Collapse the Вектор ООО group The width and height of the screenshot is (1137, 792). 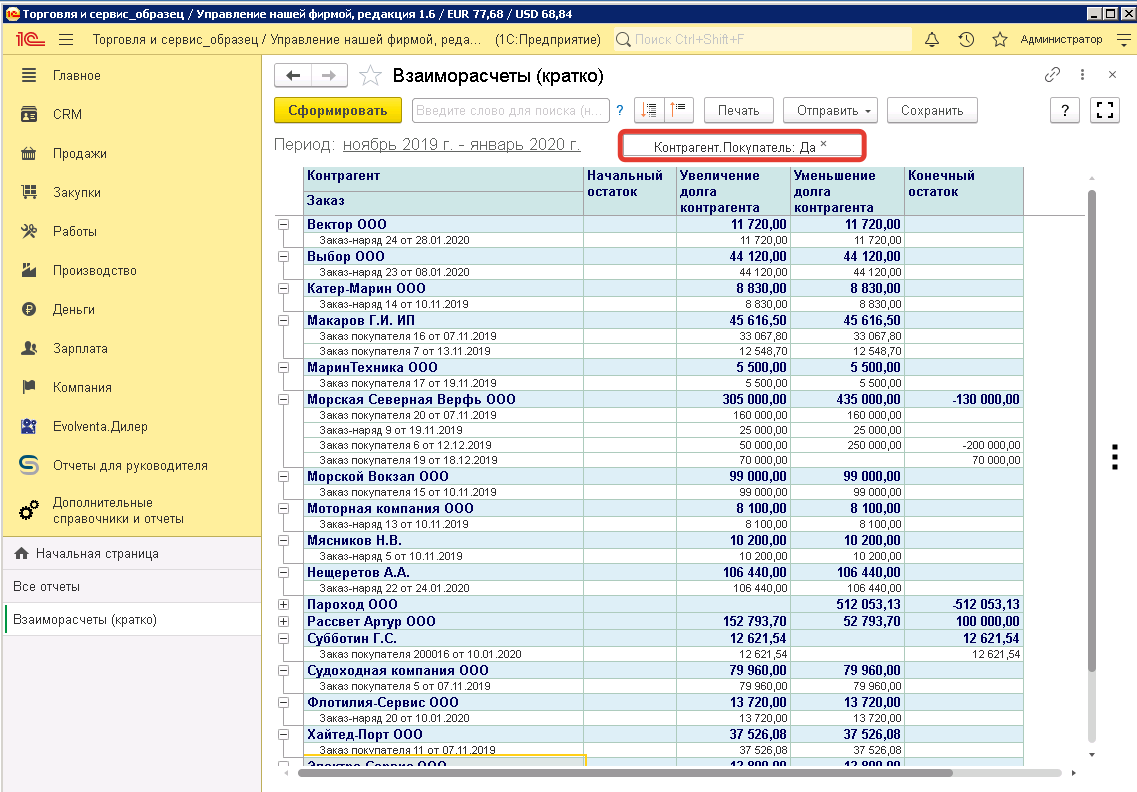(x=284, y=225)
